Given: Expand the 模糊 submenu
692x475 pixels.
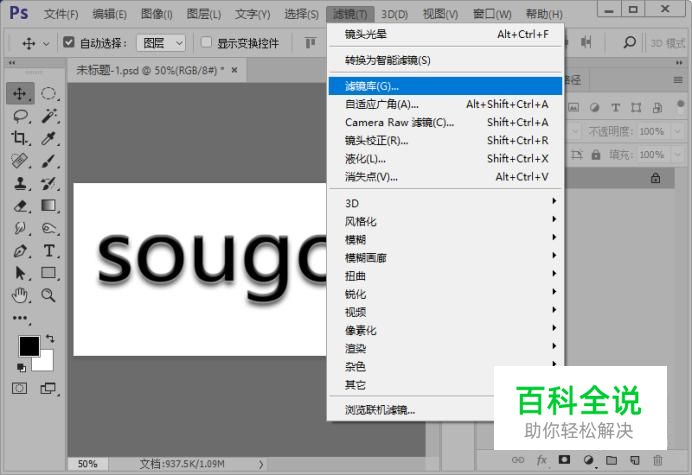Looking at the screenshot, I should 445,239.
